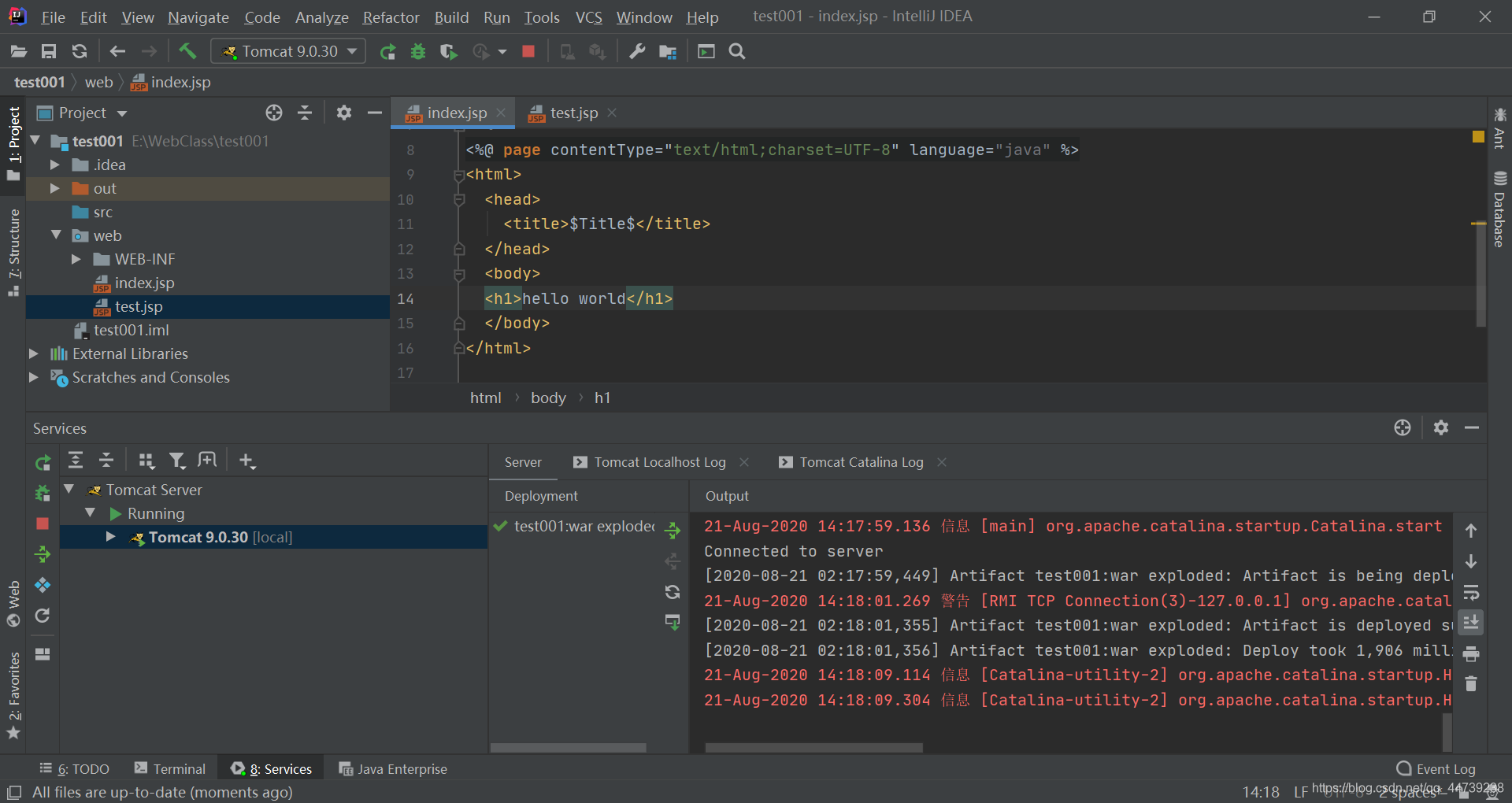Viewport: 1512px width, 803px height.
Task: Open Project panel gear options
Action: [x=344, y=113]
